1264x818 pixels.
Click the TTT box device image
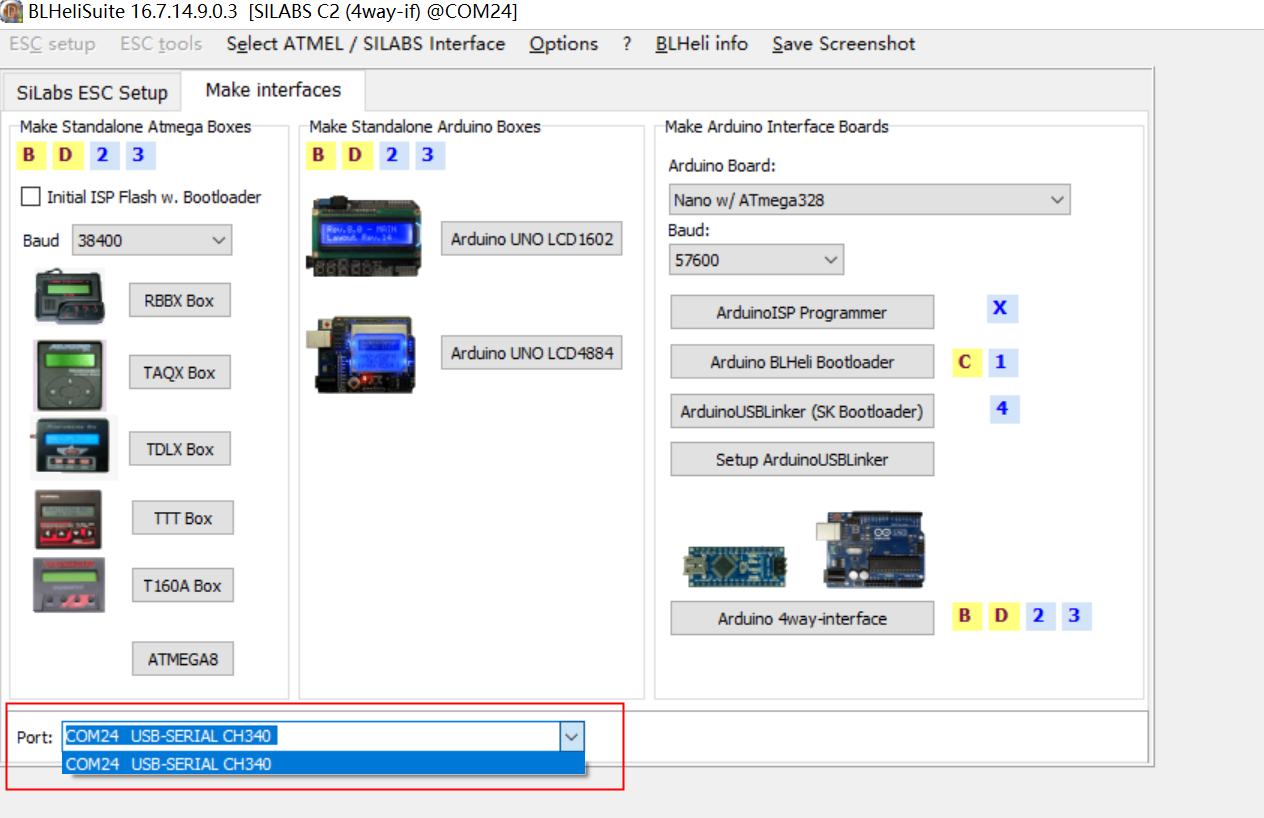[x=68, y=519]
